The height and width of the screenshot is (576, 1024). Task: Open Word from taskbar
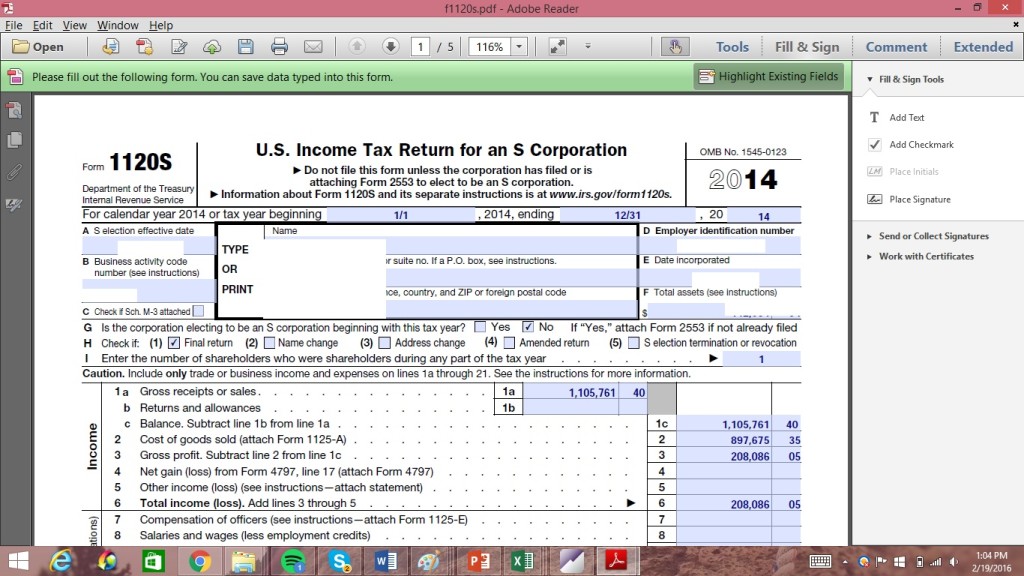pyautogui.click(x=385, y=561)
